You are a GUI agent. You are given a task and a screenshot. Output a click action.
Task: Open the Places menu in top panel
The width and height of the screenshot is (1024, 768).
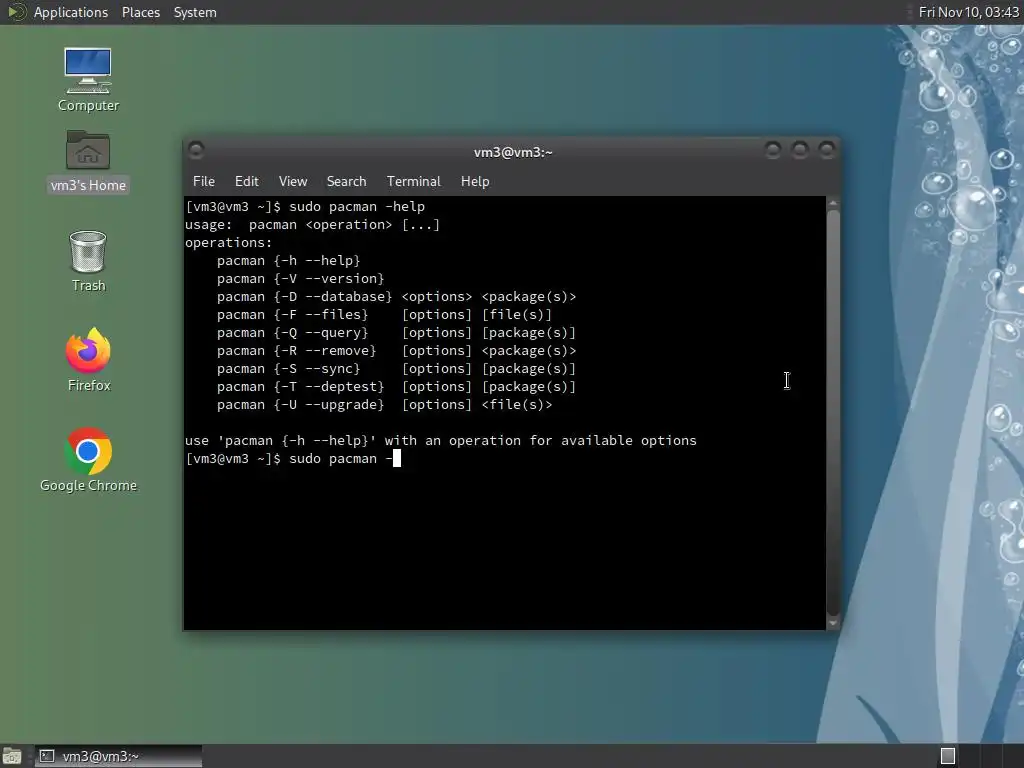tap(140, 12)
